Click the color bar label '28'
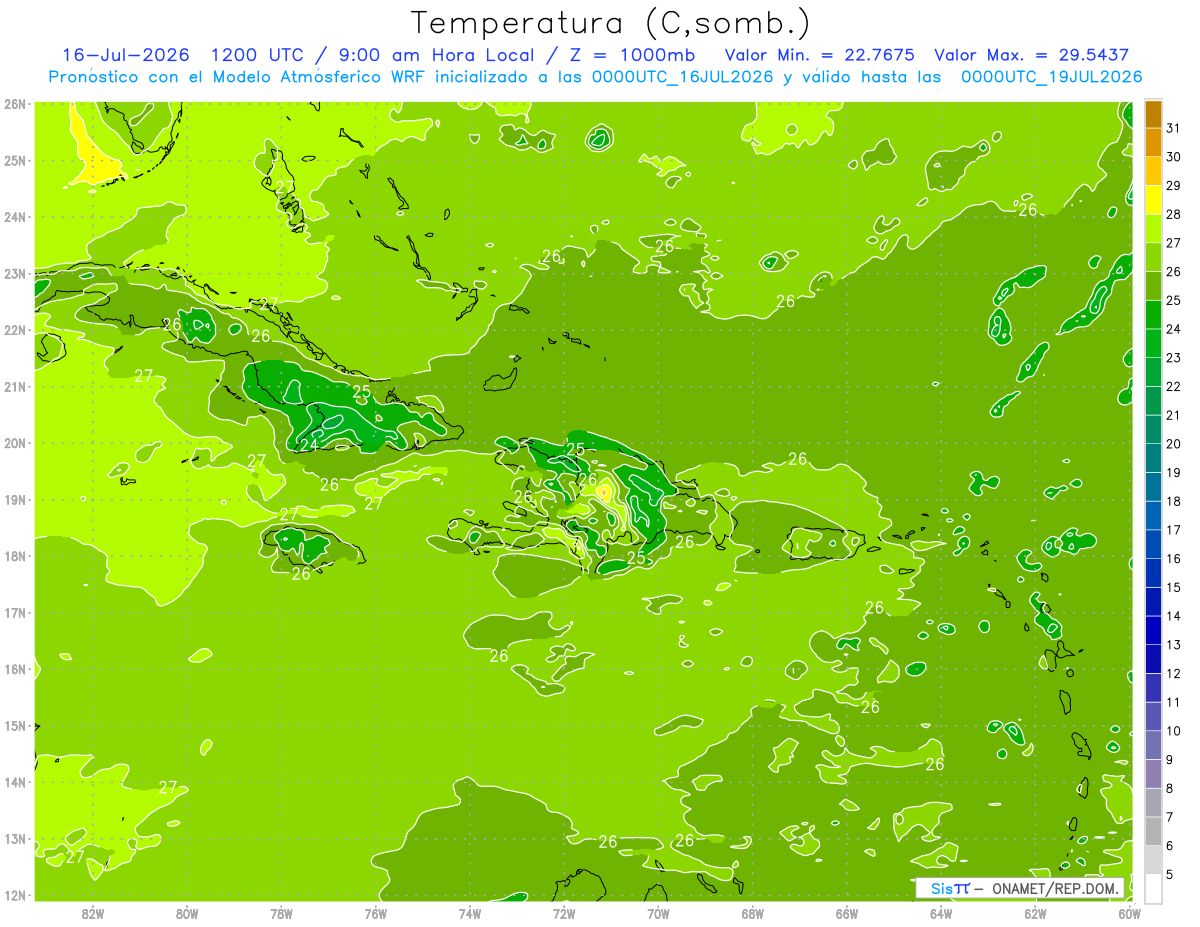 [1174, 214]
